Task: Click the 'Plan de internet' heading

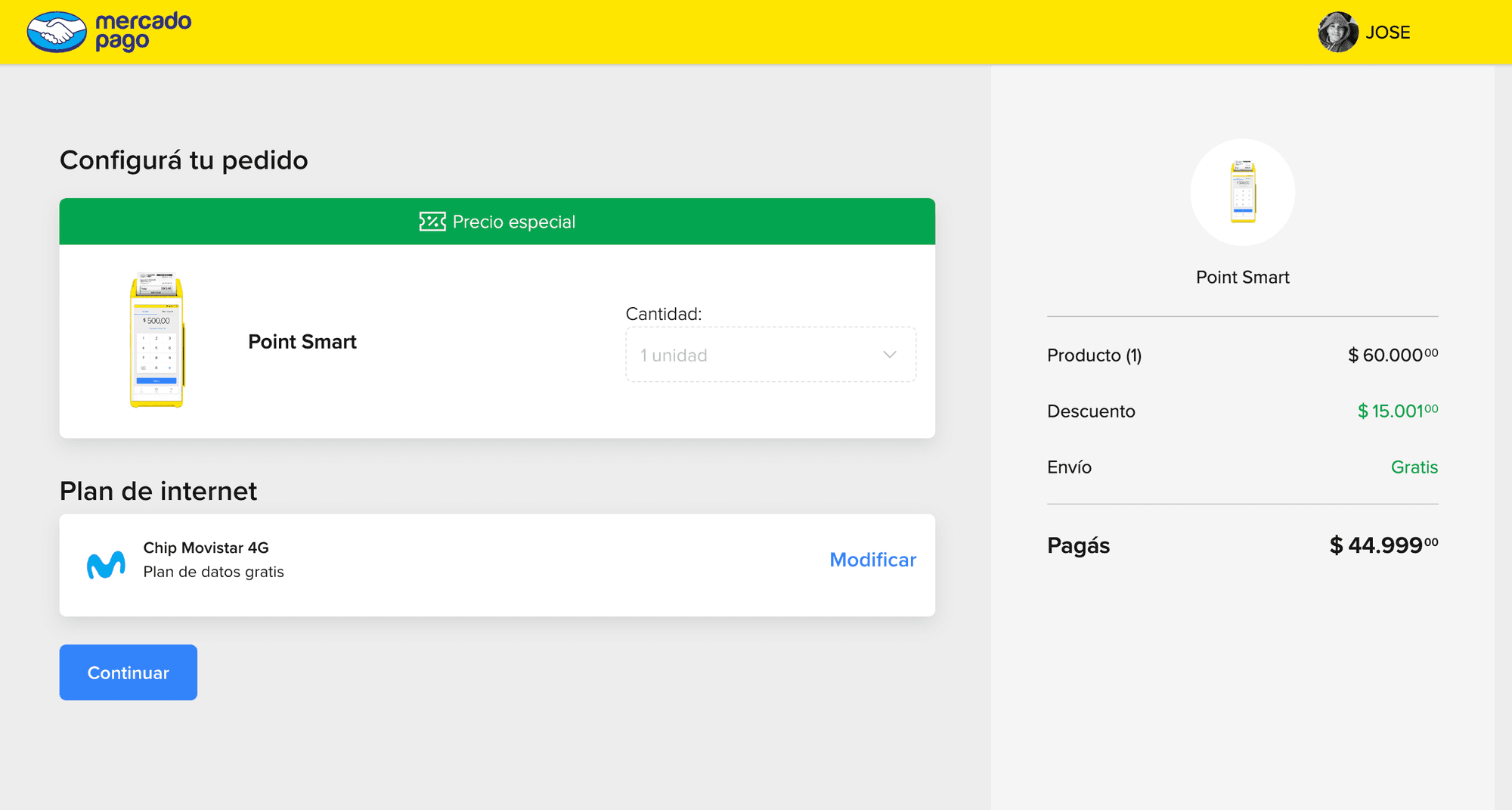Action: point(158,492)
